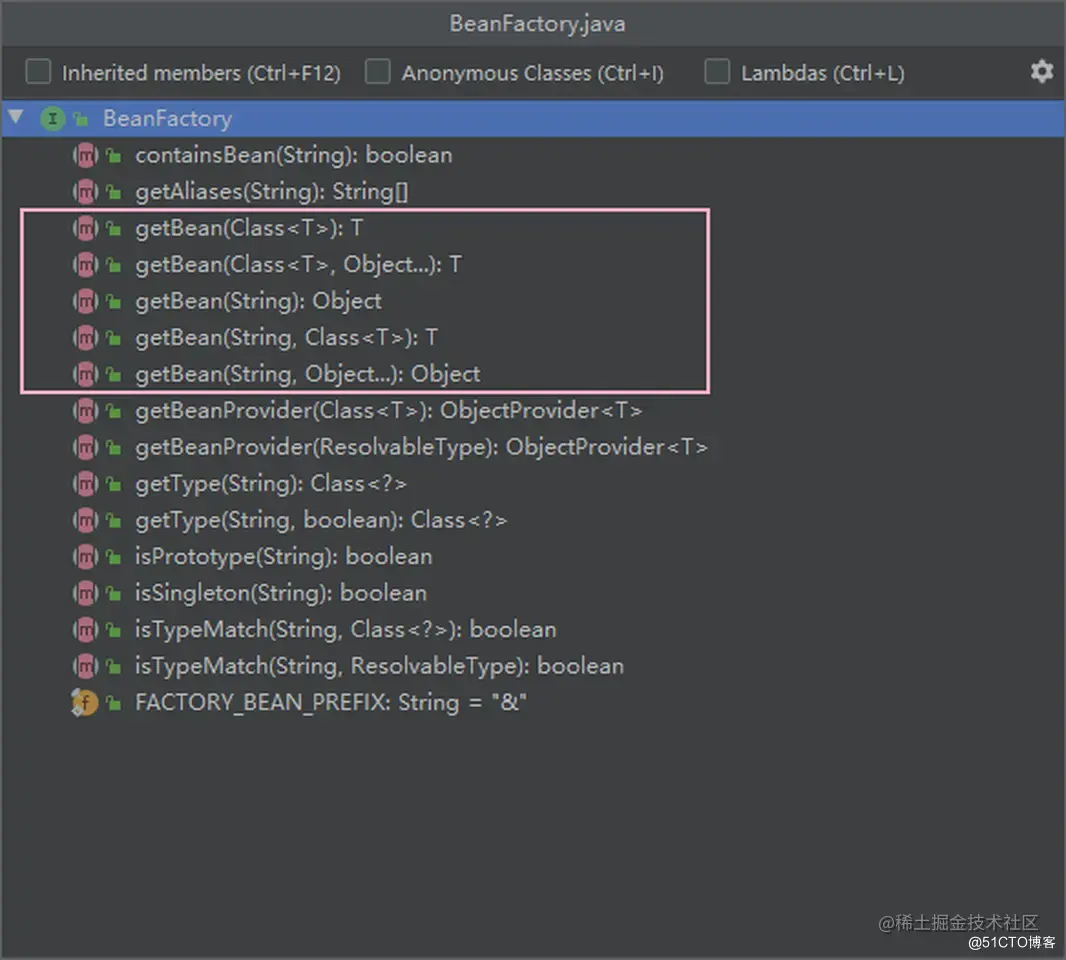Jump to getBeanProvider(Class<T>): ObjectProvider<T>
1066x960 pixels.
388,411
